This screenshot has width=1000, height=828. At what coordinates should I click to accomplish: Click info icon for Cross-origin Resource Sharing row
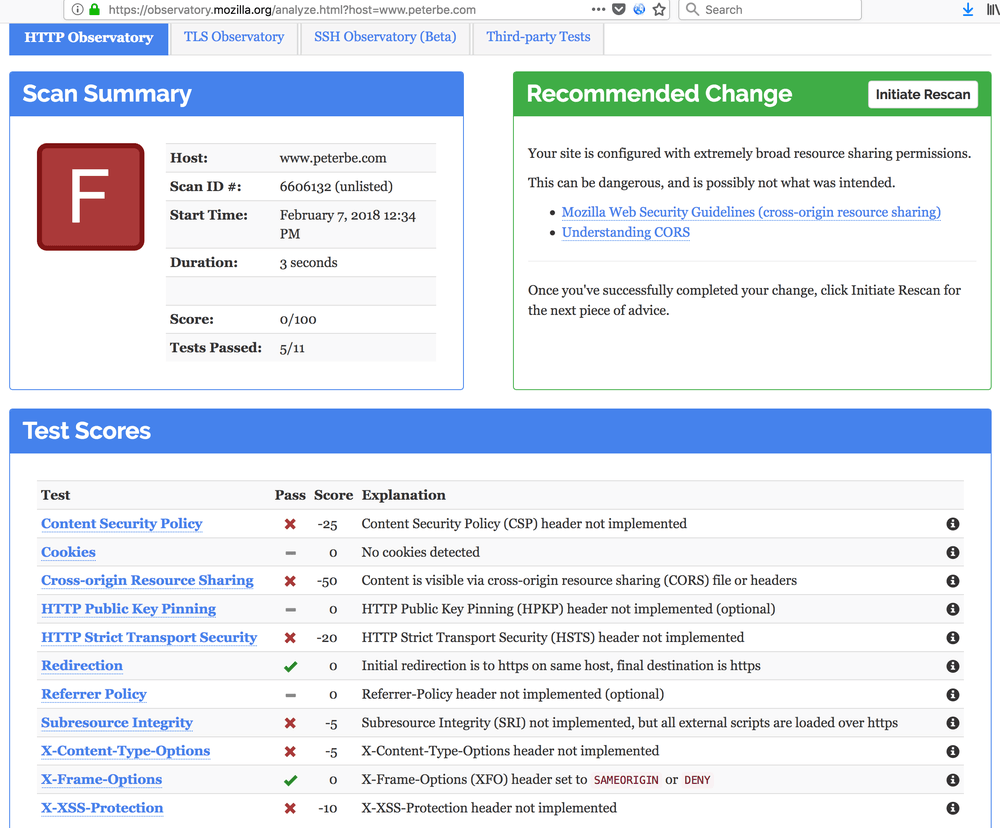[x=953, y=581]
